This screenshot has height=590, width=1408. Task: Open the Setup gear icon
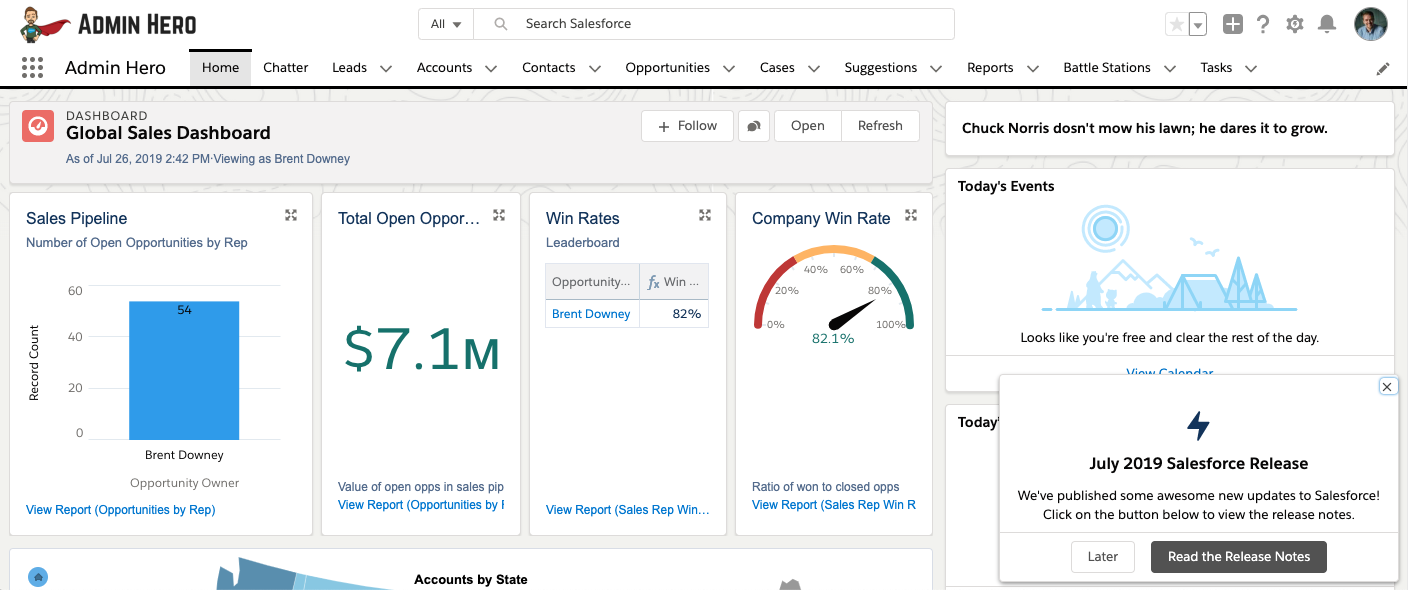[x=1295, y=25]
